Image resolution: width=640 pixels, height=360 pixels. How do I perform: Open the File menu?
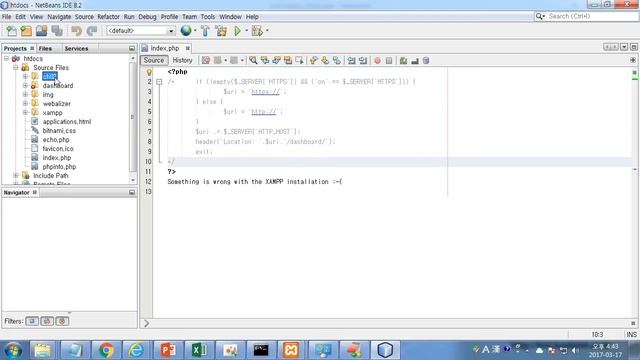[7, 17]
